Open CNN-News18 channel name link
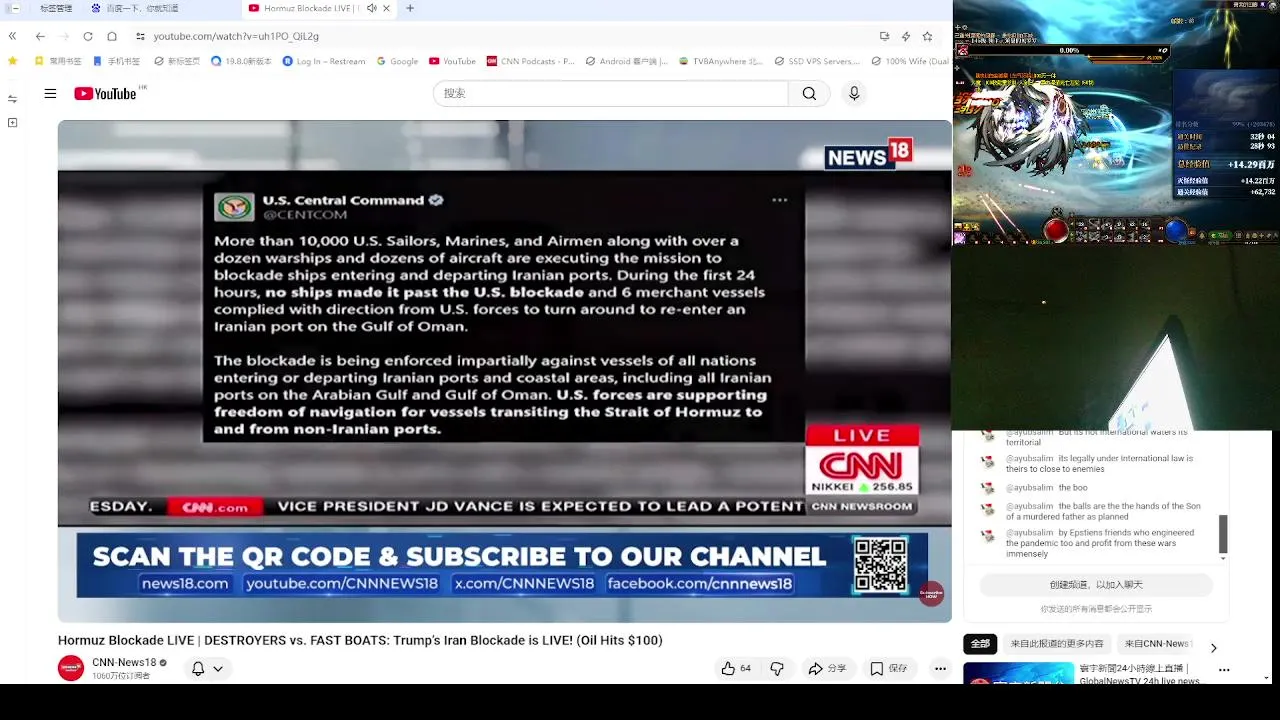 tap(124, 662)
